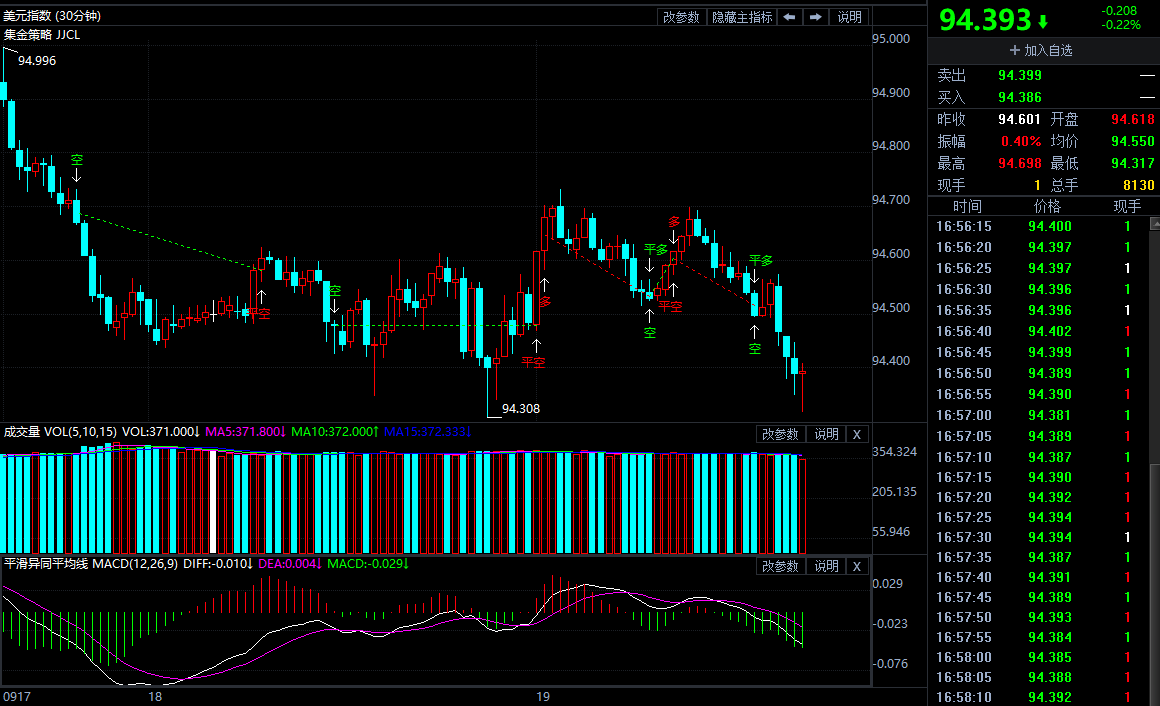This screenshot has height=706, width=1160.
Task: Open 说明 for the main chart
Action: (849, 17)
